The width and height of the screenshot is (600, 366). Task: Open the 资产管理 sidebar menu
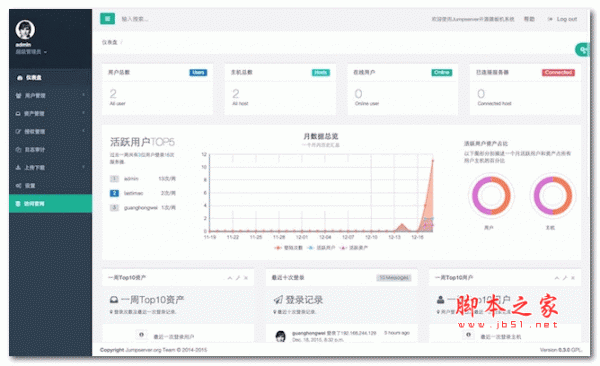[x=50, y=114]
